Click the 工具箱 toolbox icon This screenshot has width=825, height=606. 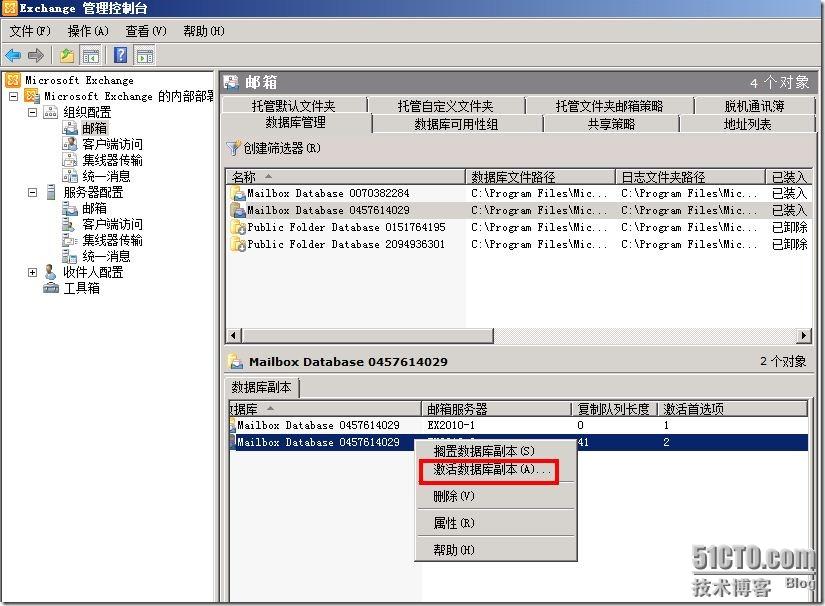pyautogui.click(x=51, y=288)
